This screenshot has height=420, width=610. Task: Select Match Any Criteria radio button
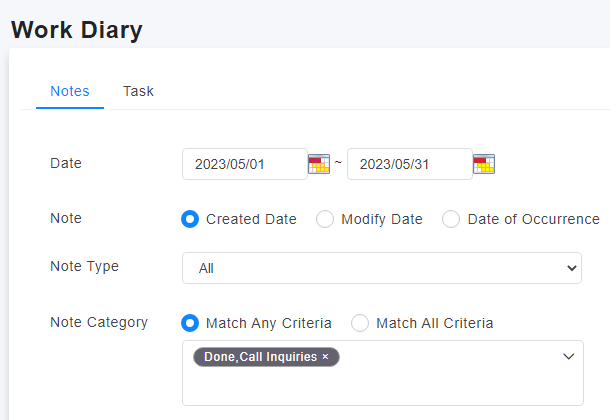pos(190,323)
